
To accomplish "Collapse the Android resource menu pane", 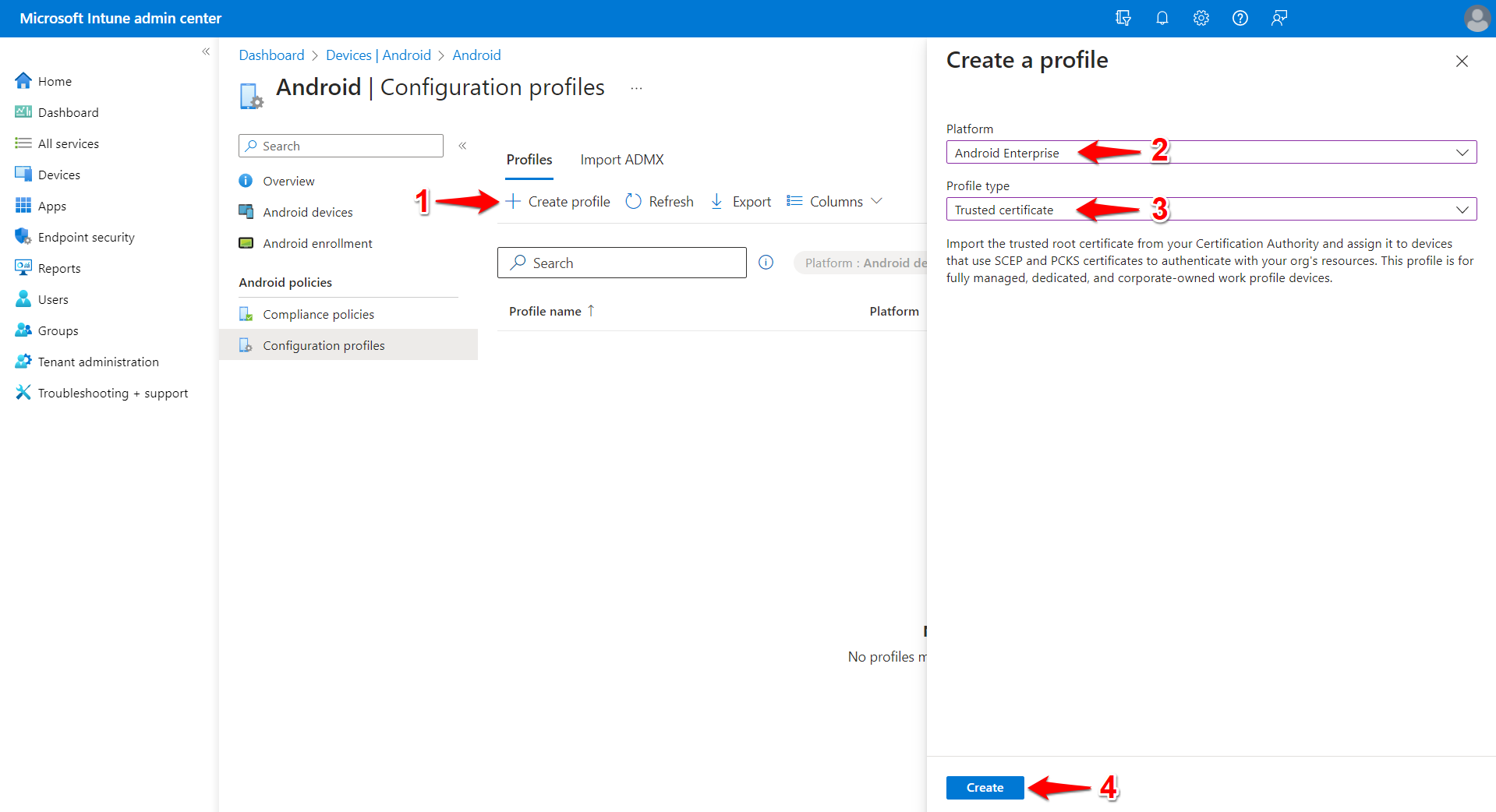I will (462, 146).
